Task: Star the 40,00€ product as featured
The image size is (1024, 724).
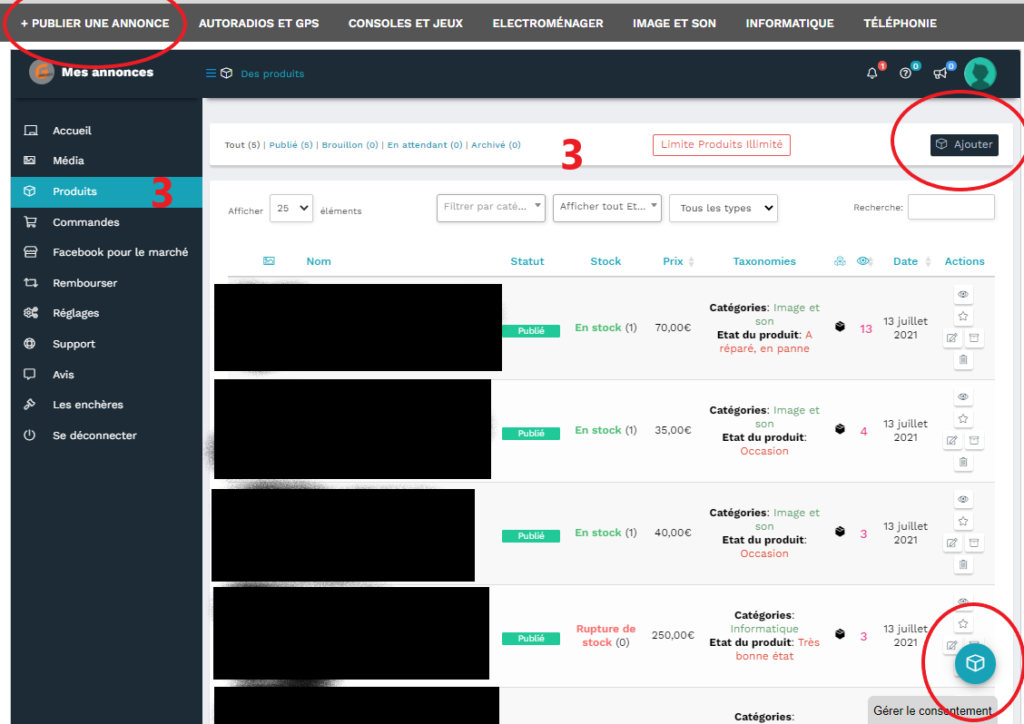Action: [963, 522]
